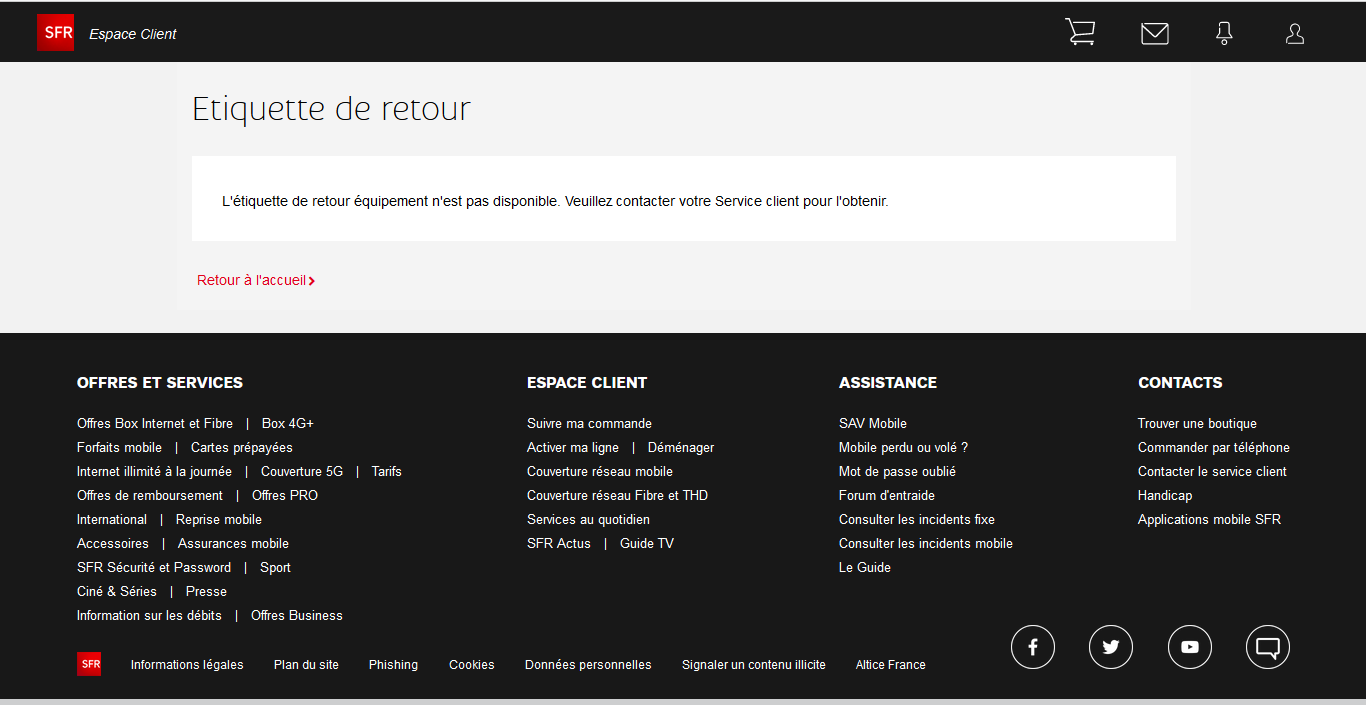Click Informations légales in footer
The height and width of the screenshot is (705, 1367).
coord(187,665)
